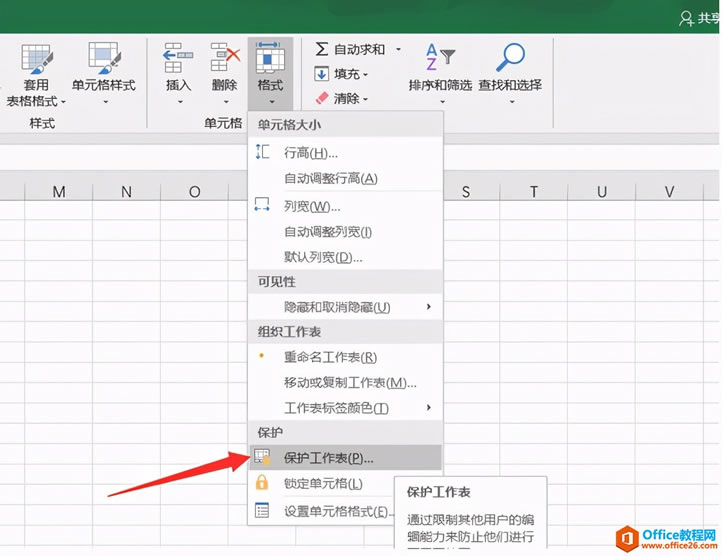Viewport: 722px width, 556px height.
Task: Click the Format as Table icon
Action: tap(36, 59)
